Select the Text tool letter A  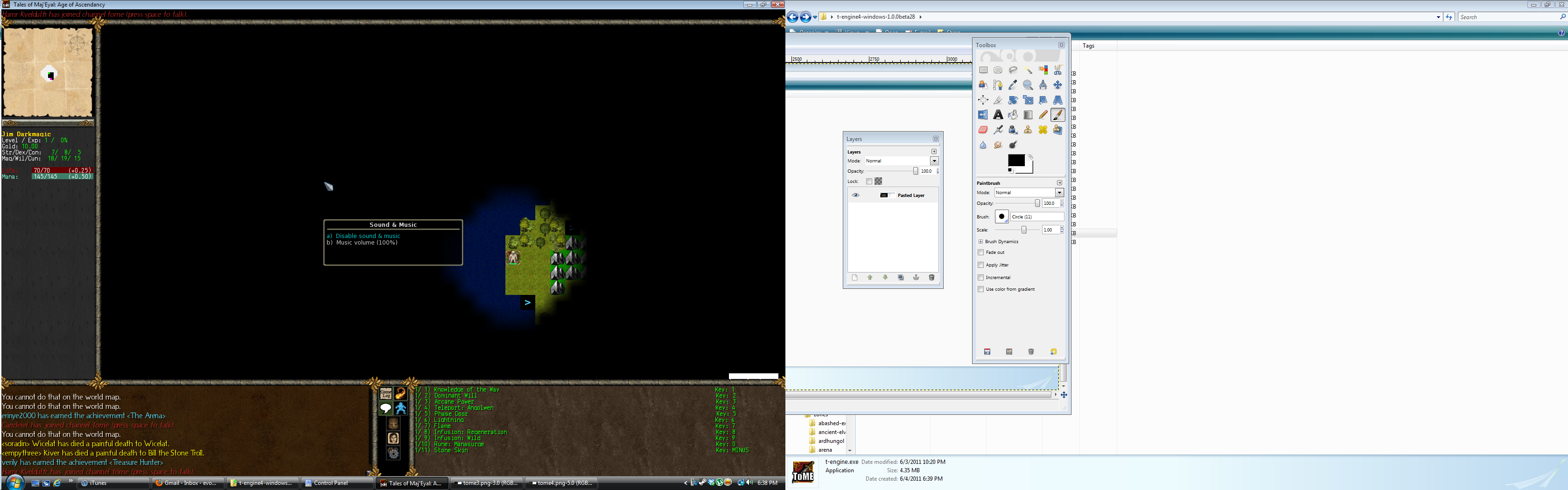998,114
